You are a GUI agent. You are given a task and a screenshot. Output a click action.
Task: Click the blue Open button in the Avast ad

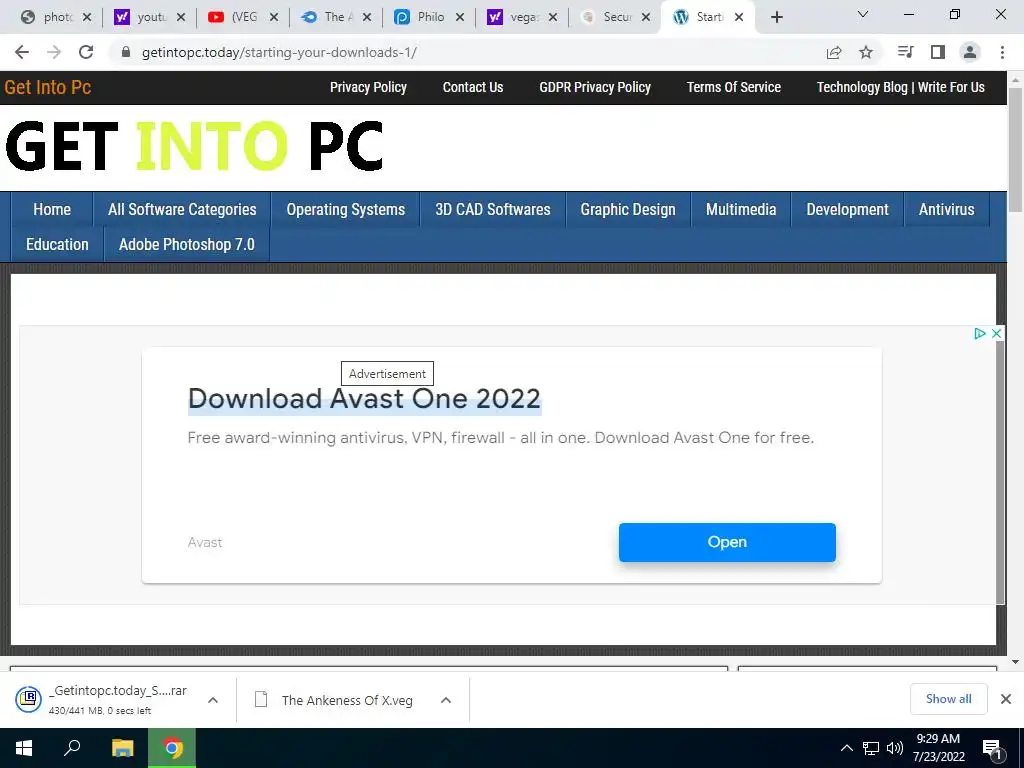tap(727, 542)
